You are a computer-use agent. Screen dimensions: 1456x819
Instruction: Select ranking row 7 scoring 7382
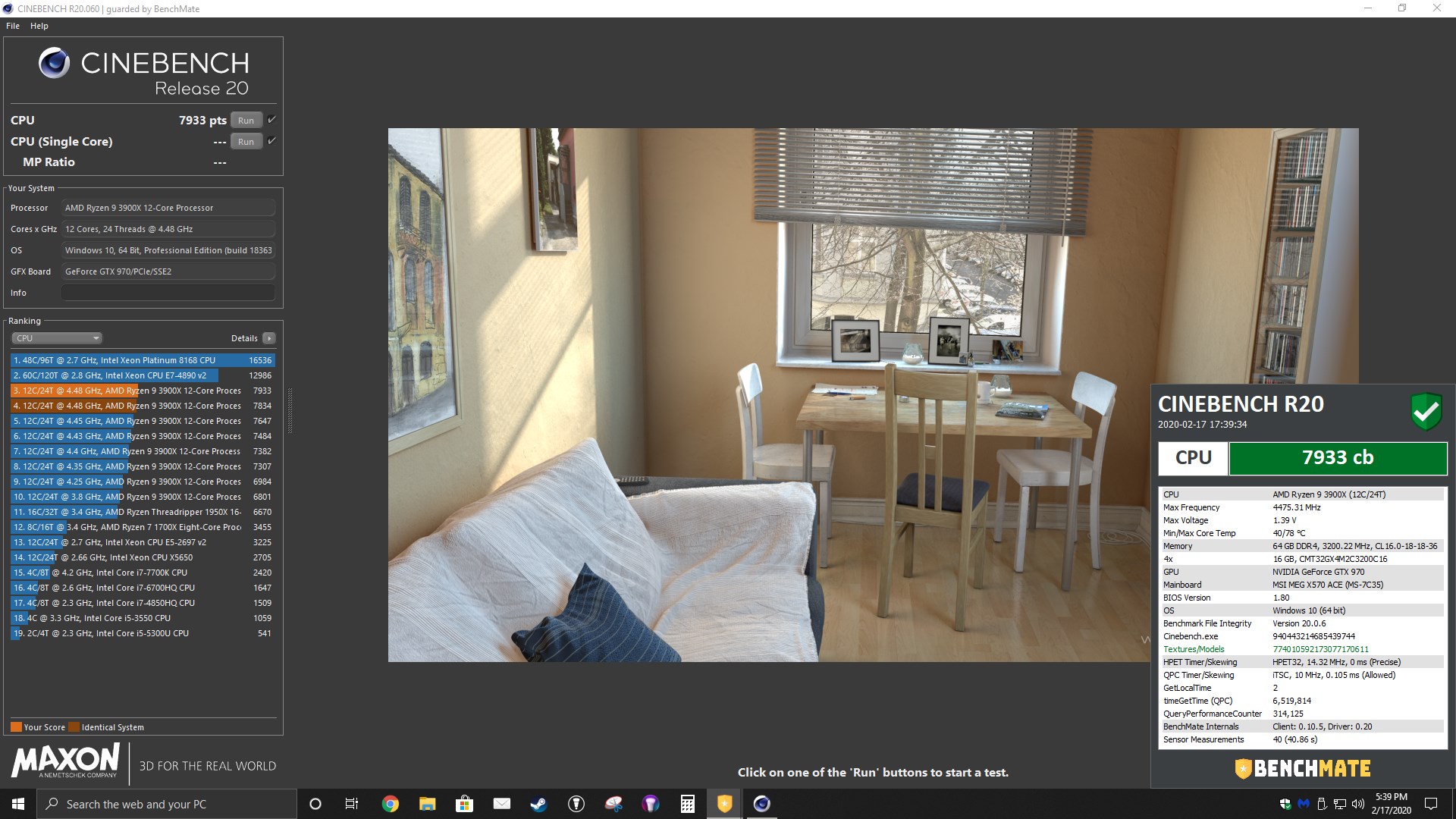(x=143, y=451)
